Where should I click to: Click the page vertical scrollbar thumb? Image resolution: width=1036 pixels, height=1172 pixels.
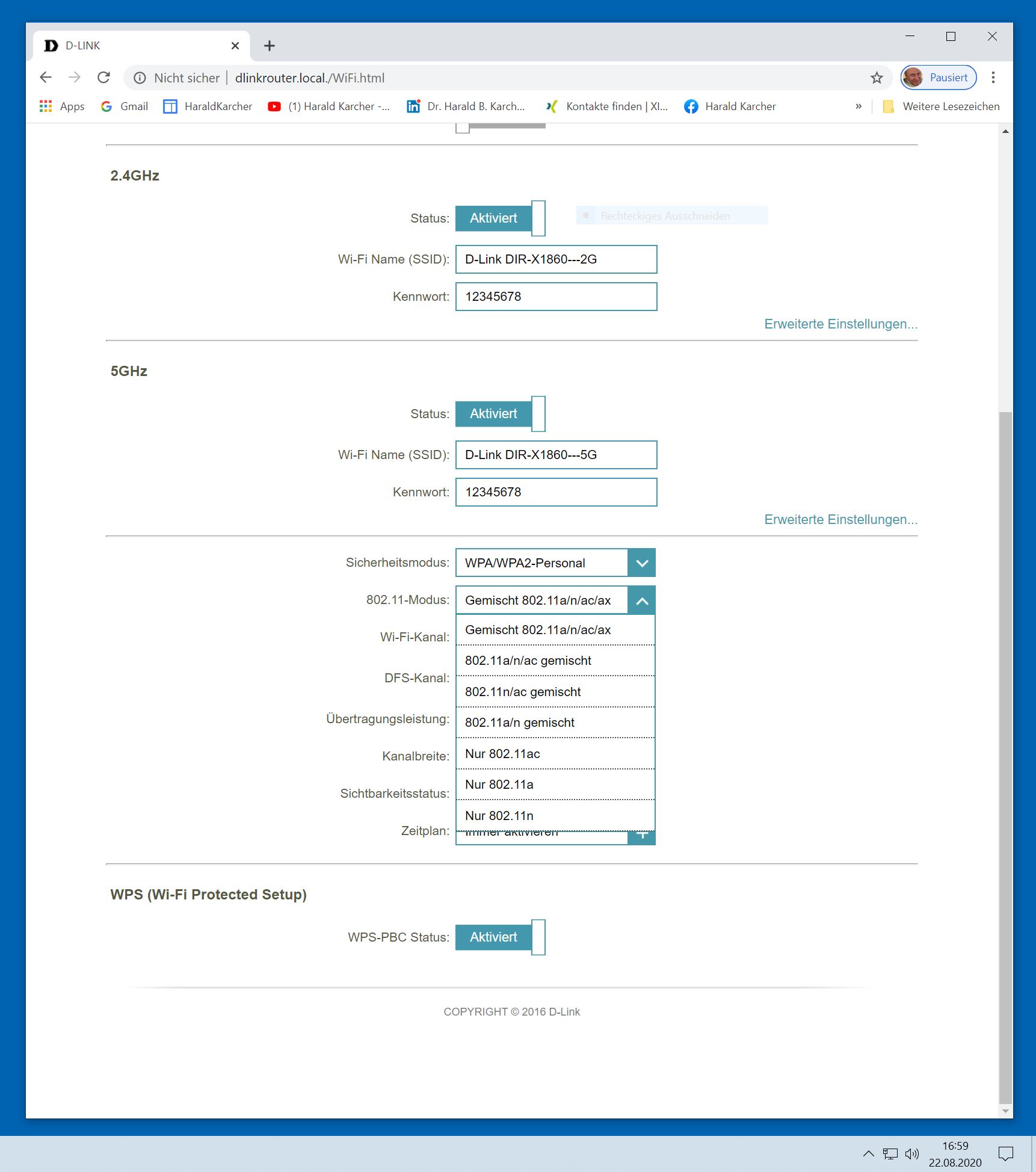tap(1005, 758)
